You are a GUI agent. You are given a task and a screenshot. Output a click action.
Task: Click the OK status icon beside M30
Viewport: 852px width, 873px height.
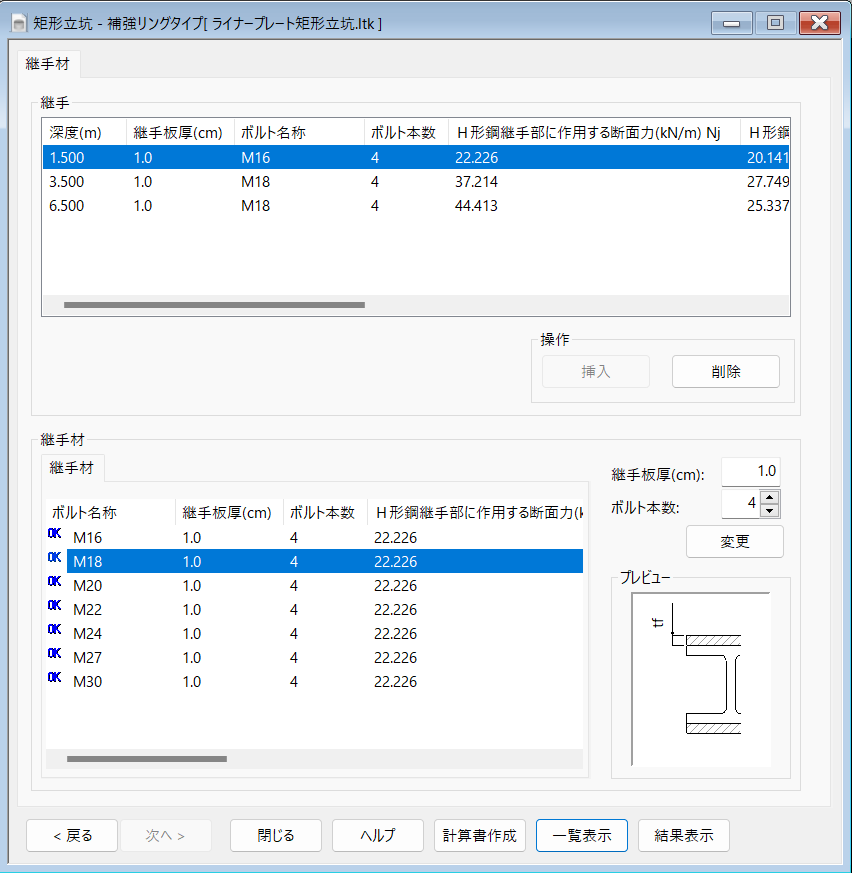54,678
